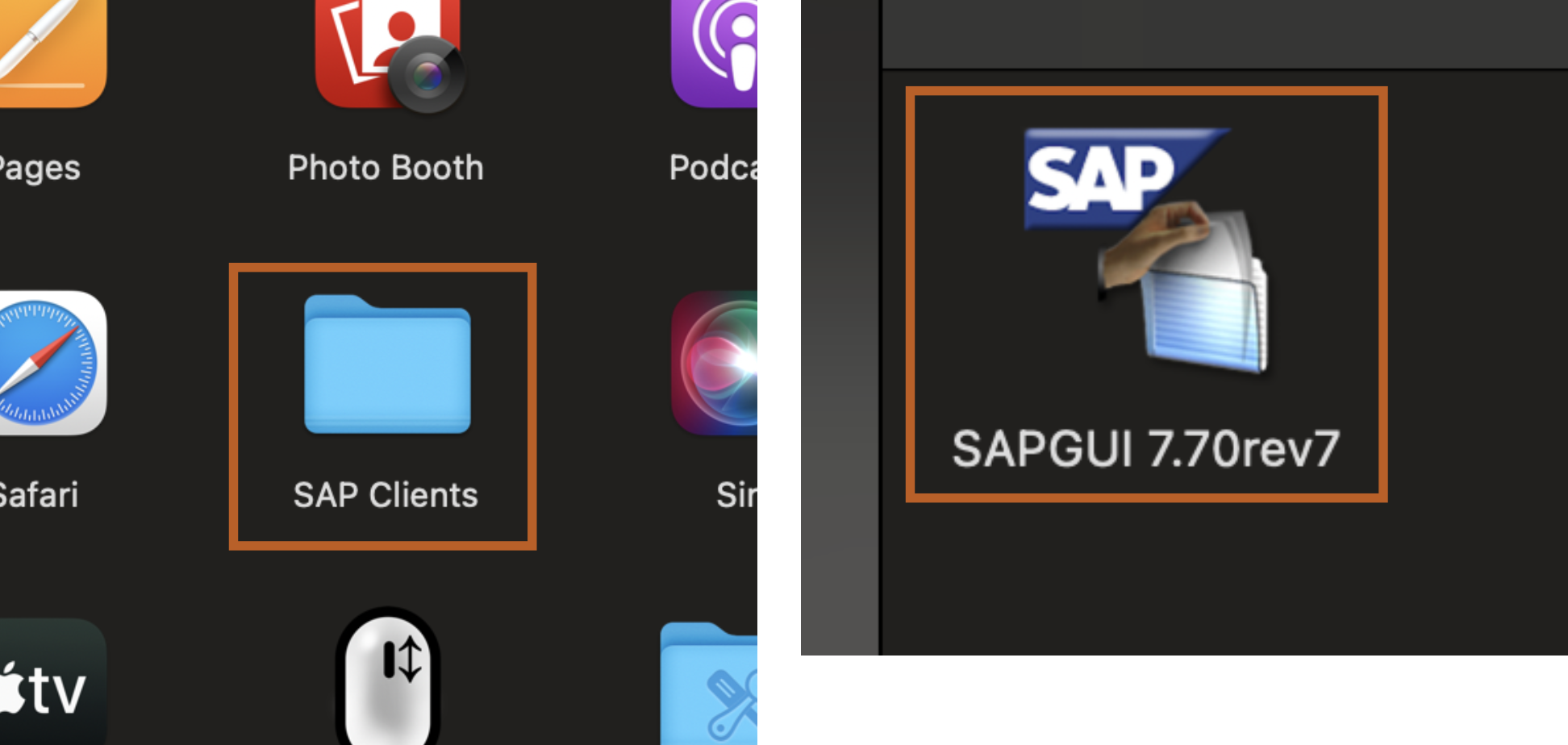1568x745 pixels.
Task: Click the Pages app icon
Action: click(x=48, y=48)
